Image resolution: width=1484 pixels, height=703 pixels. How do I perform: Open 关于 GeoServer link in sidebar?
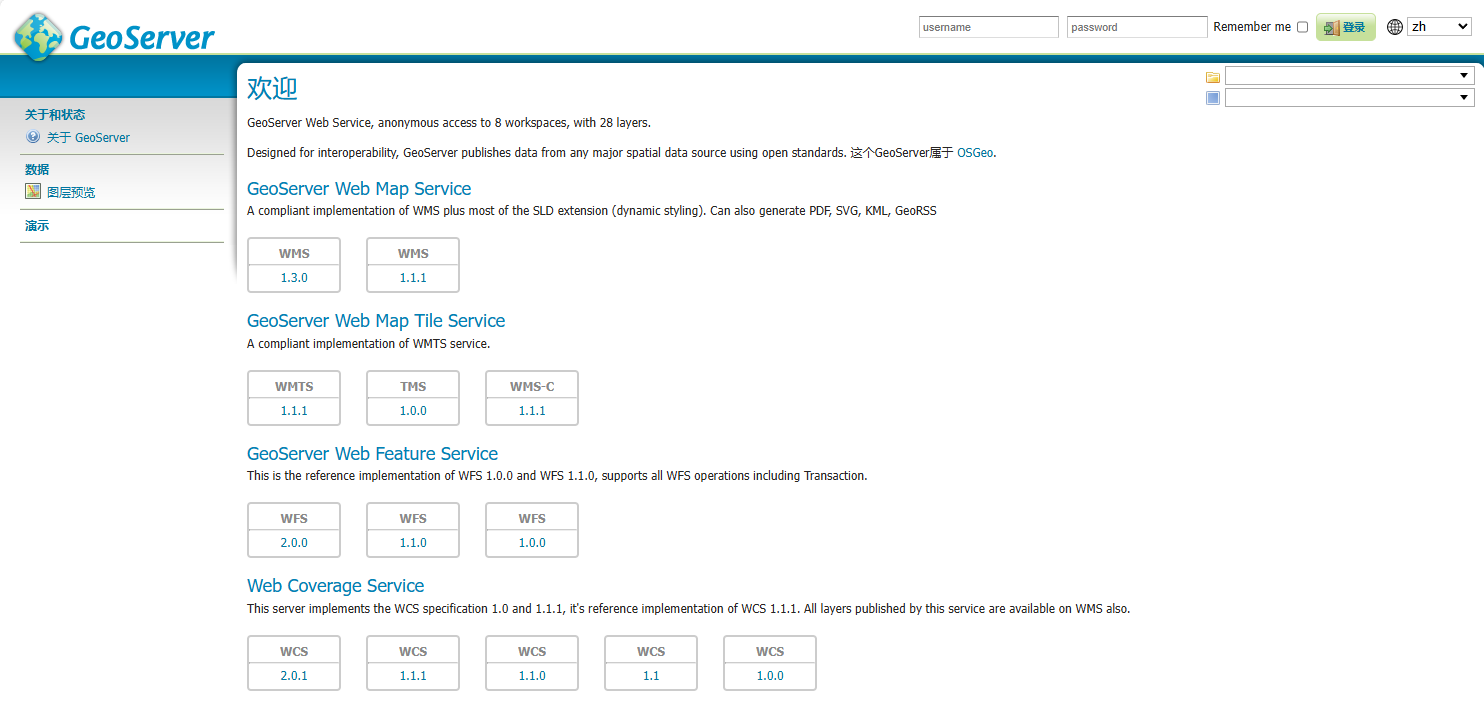point(88,138)
